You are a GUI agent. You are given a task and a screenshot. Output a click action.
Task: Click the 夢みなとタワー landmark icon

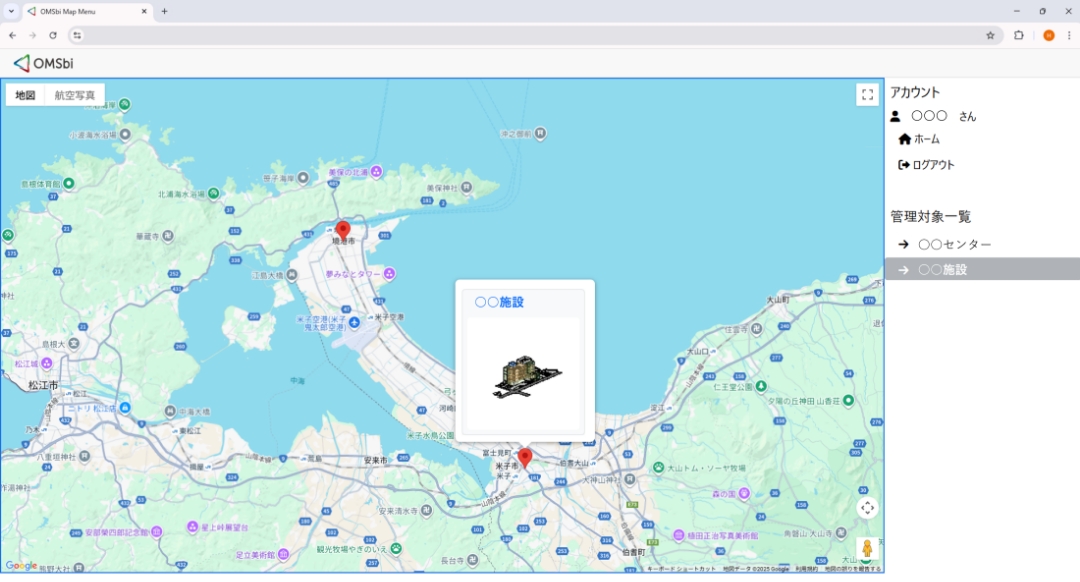[391, 273]
